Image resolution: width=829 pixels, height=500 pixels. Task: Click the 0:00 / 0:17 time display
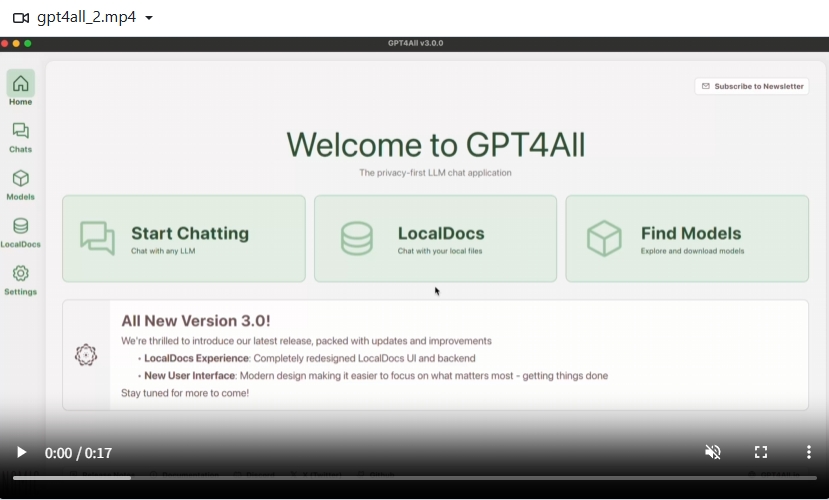tap(78, 453)
